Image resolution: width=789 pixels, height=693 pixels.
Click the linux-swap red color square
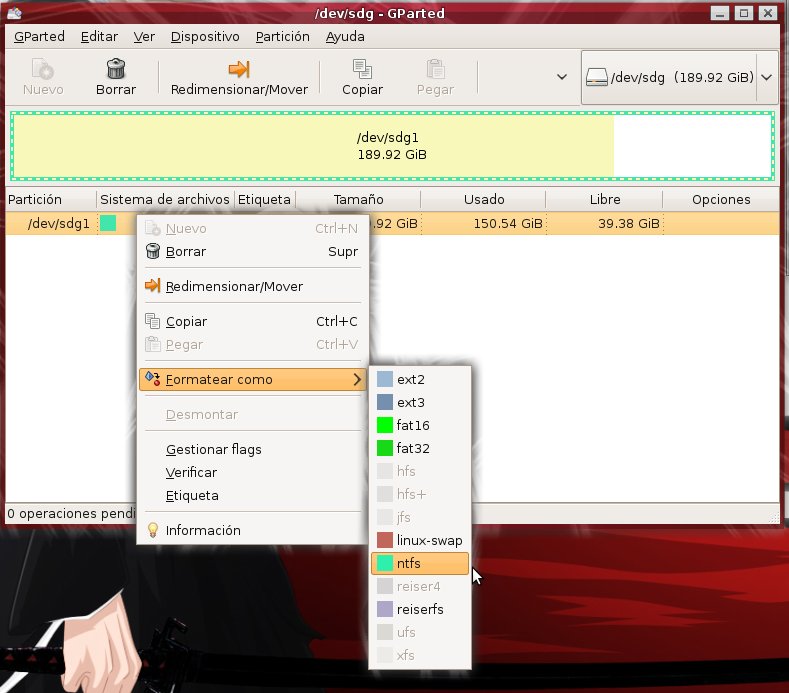pyautogui.click(x=385, y=540)
